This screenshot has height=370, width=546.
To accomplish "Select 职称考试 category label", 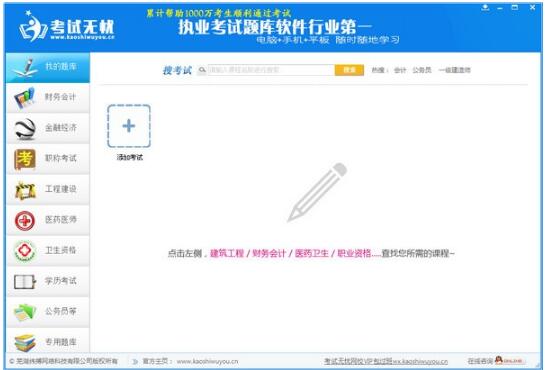I will pos(61,158).
